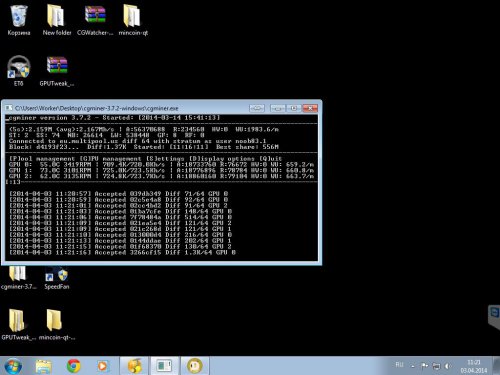Minimize the cgminer console window
500x375 pixels.
tap(277, 108)
